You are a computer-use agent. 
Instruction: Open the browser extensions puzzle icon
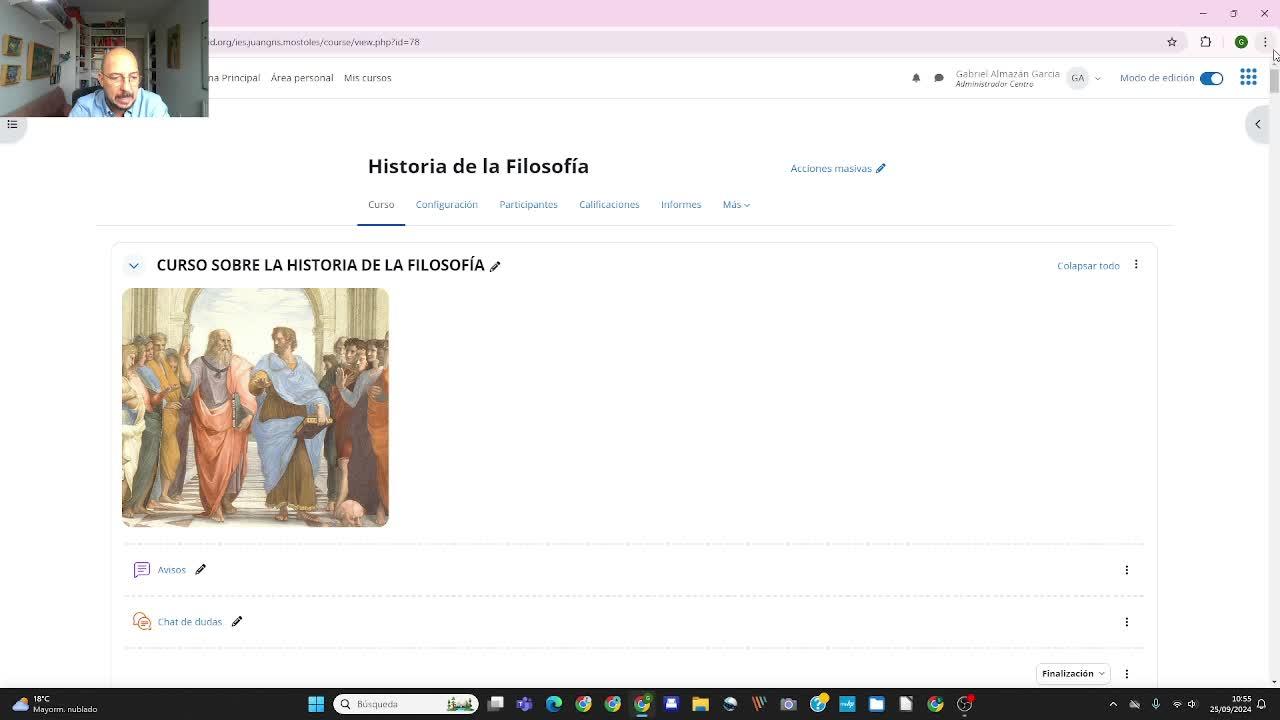click(x=1206, y=42)
